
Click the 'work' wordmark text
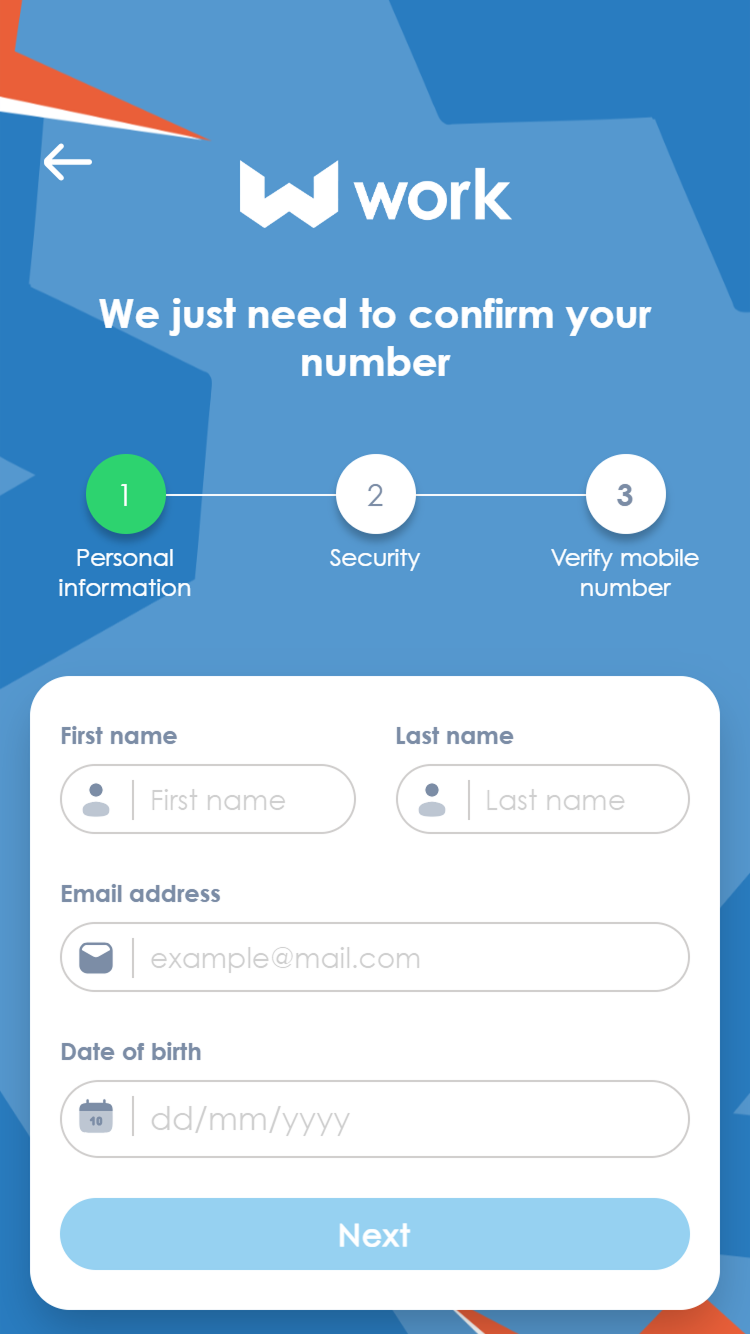click(433, 194)
